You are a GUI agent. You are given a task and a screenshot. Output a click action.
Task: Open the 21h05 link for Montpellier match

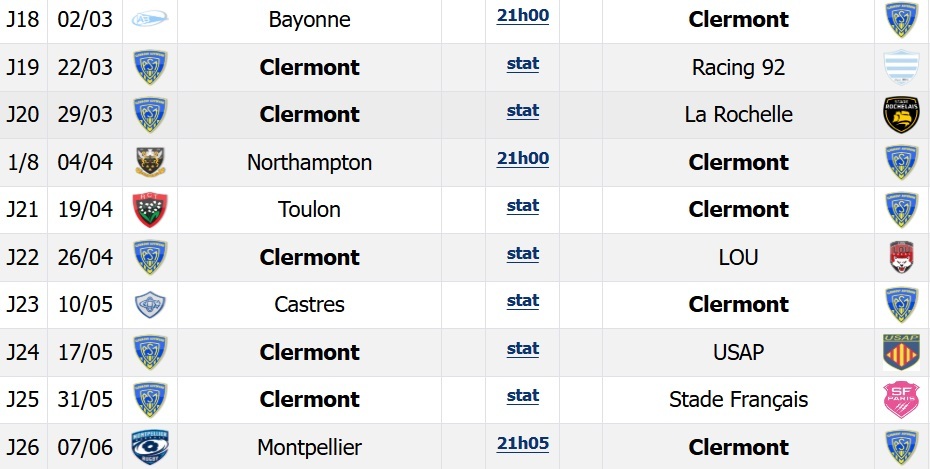[523, 444]
